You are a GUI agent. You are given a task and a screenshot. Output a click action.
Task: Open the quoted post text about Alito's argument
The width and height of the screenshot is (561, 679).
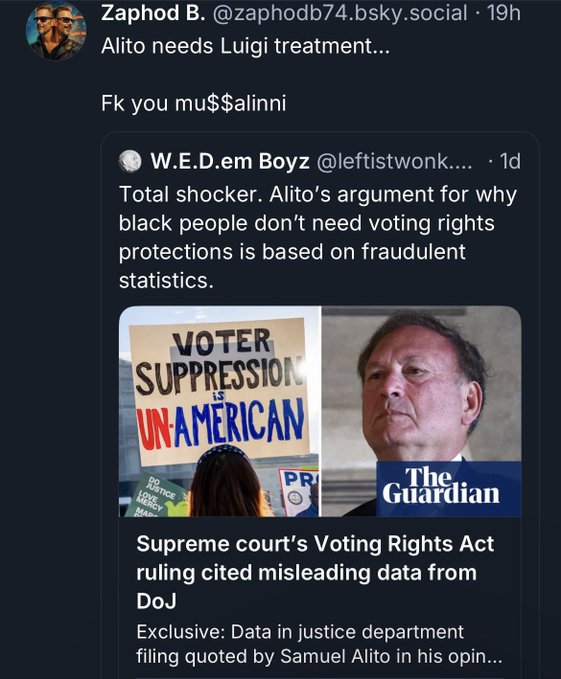(x=318, y=237)
